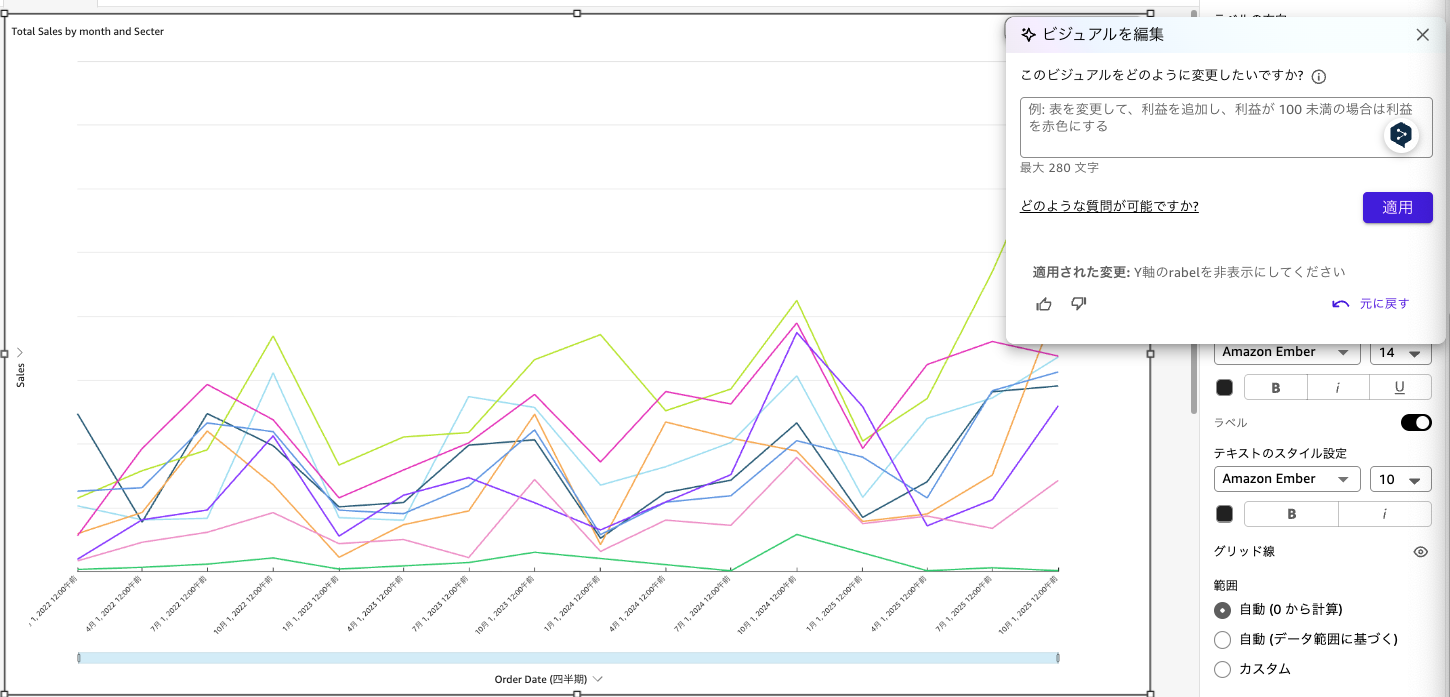Open Amazon Ember font dropdown beside size 10

(1286, 480)
